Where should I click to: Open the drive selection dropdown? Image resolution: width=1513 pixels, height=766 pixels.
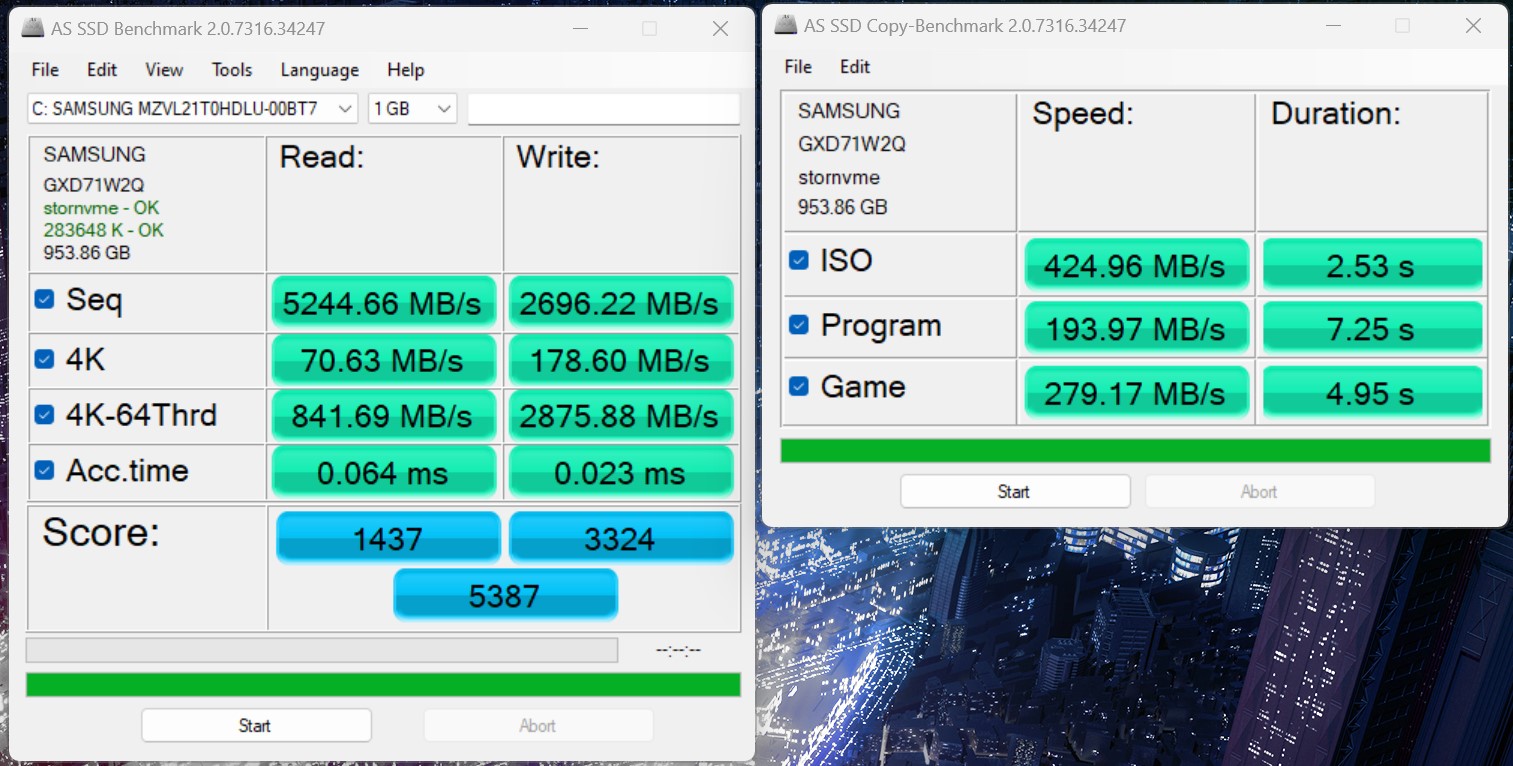pyautogui.click(x=192, y=109)
